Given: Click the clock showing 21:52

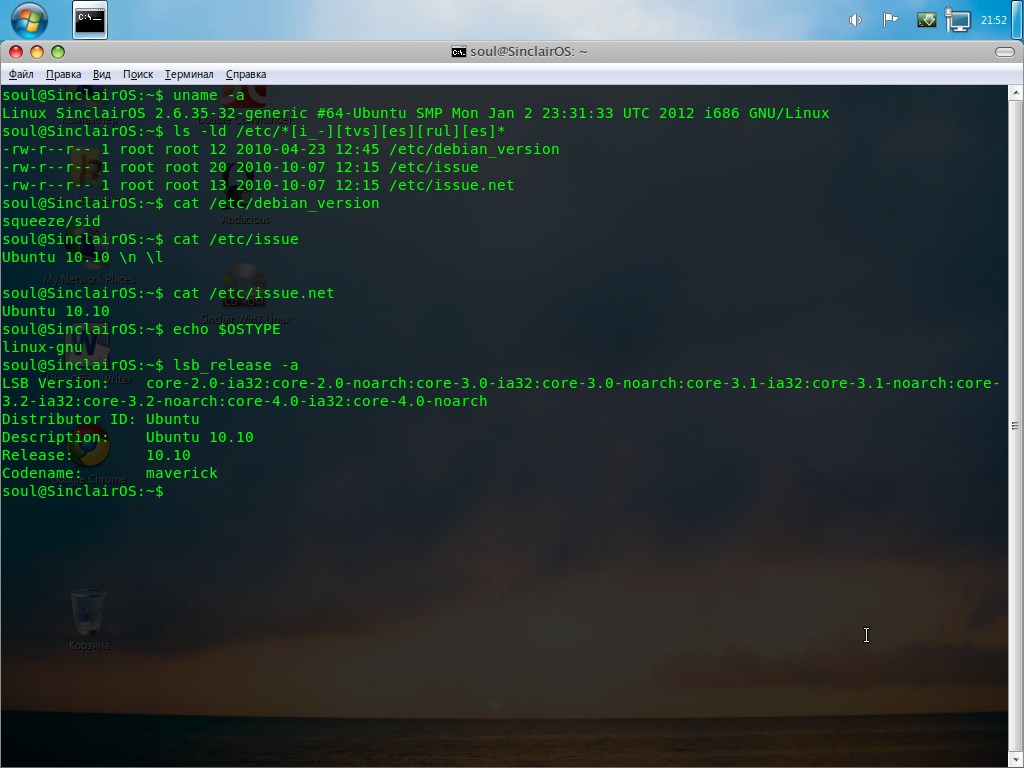Looking at the screenshot, I should pos(993,20).
